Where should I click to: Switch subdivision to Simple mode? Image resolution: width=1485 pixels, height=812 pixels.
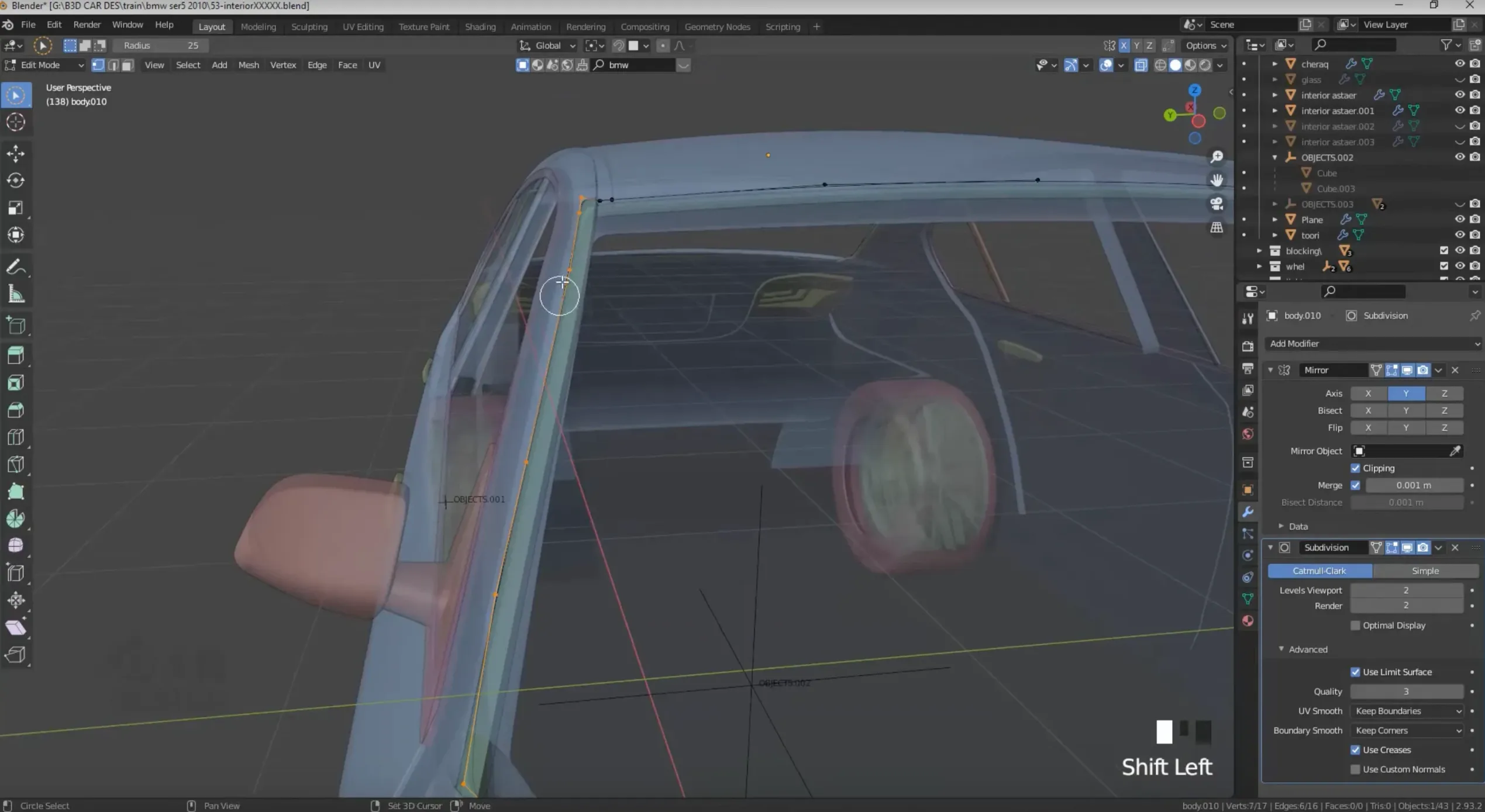[x=1425, y=571]
